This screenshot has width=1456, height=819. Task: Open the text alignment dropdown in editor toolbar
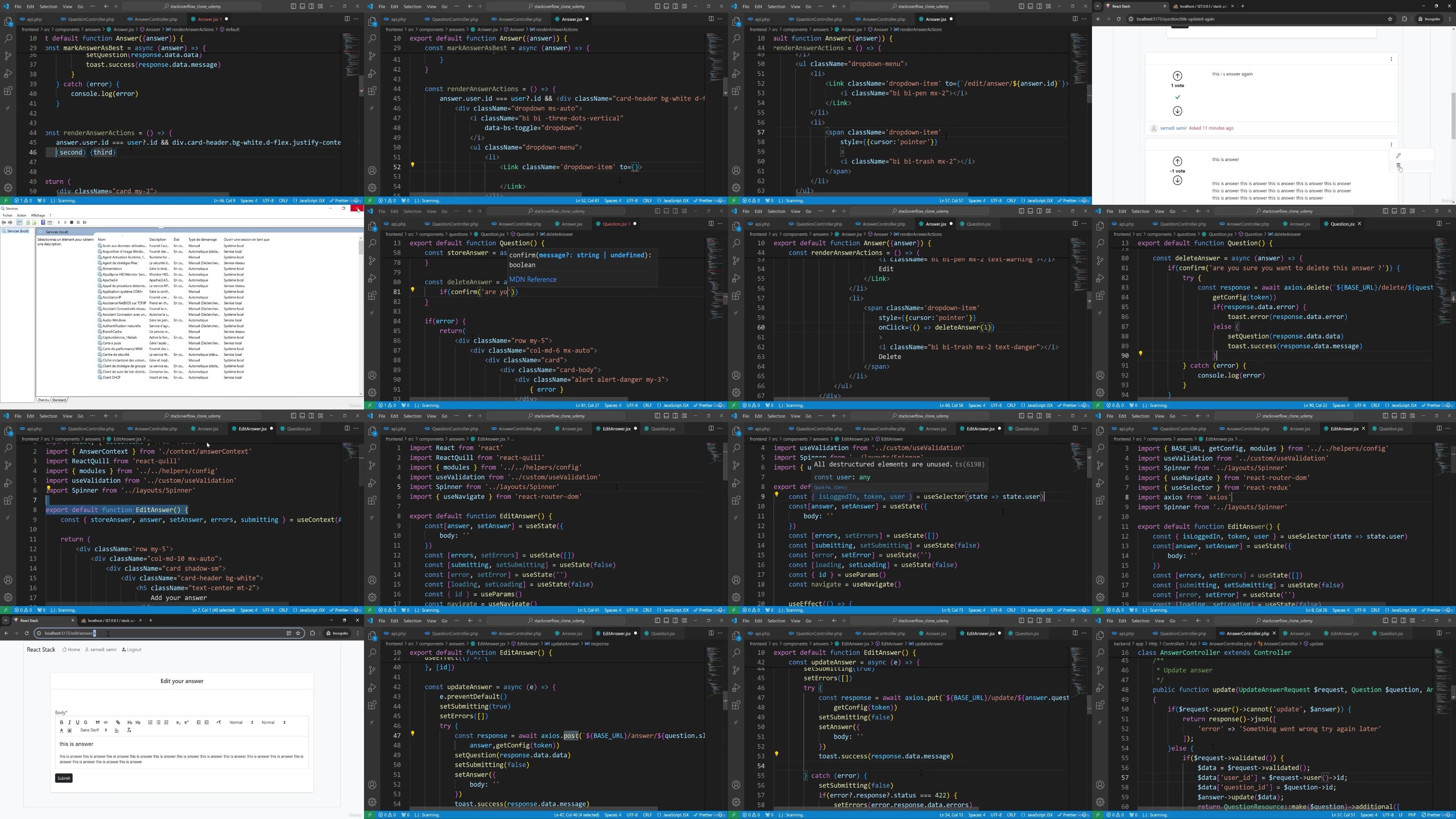point(117,730)
